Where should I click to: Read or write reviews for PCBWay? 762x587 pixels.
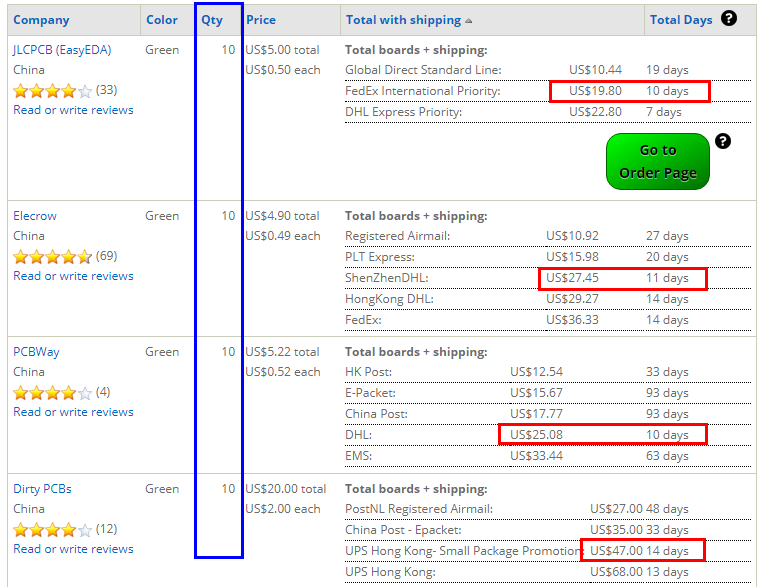tap(73, 412)
